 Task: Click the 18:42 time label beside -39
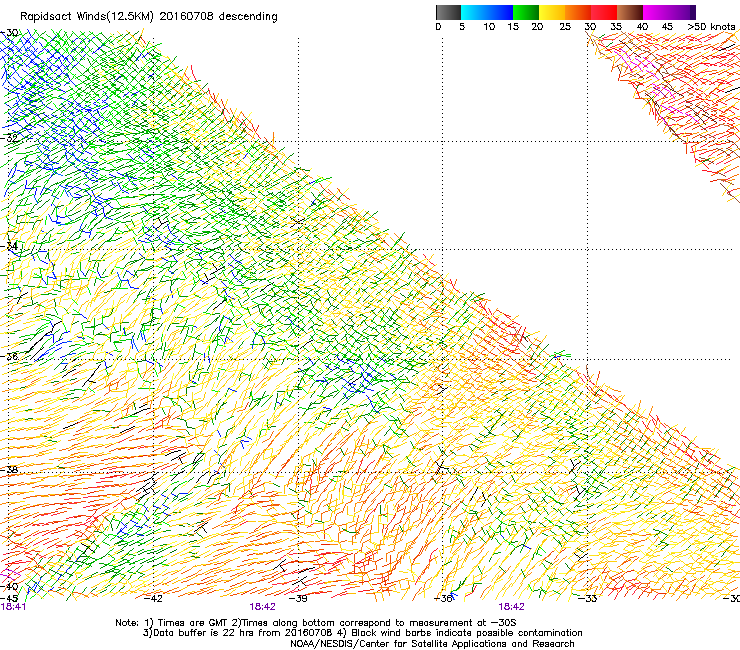262,607
